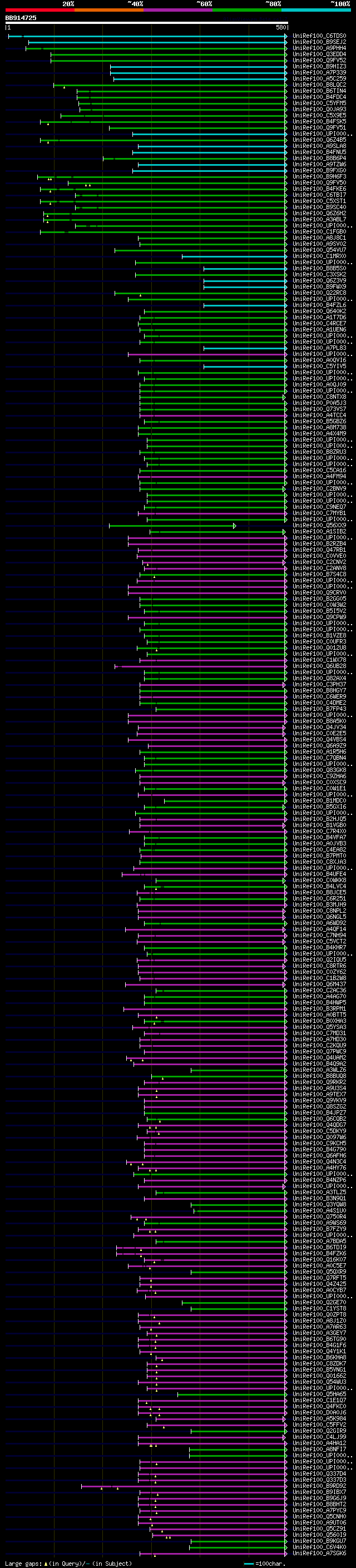
Task: Select hit UniRef100_C5X9E5
Action: (319, 116)
